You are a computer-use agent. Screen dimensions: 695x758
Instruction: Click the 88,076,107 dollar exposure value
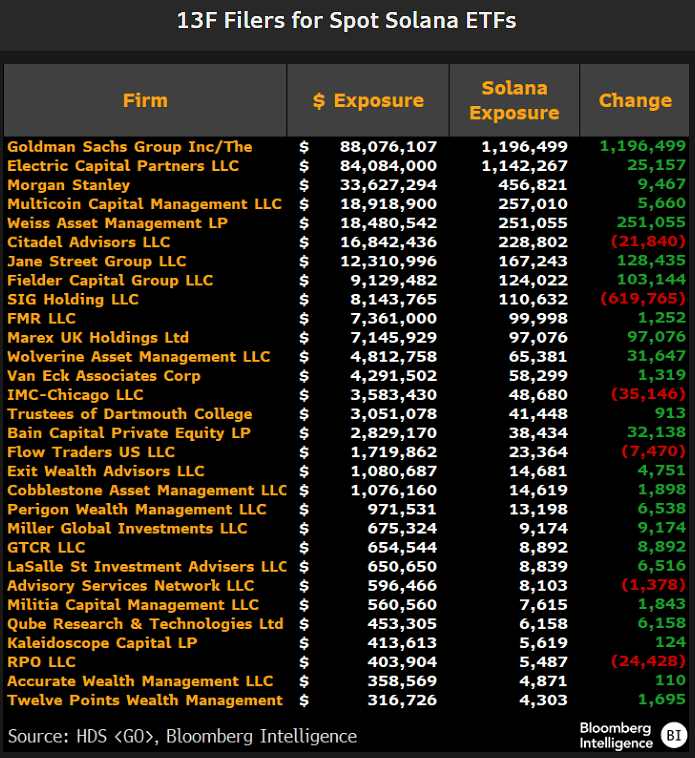tap(388, 146)
